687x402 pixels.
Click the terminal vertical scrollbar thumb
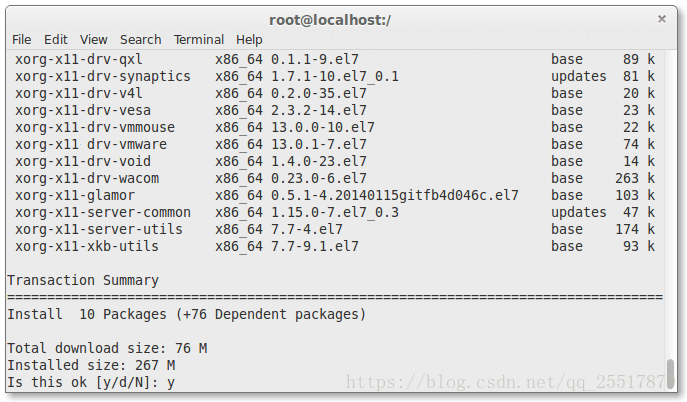tap(670, 373)
